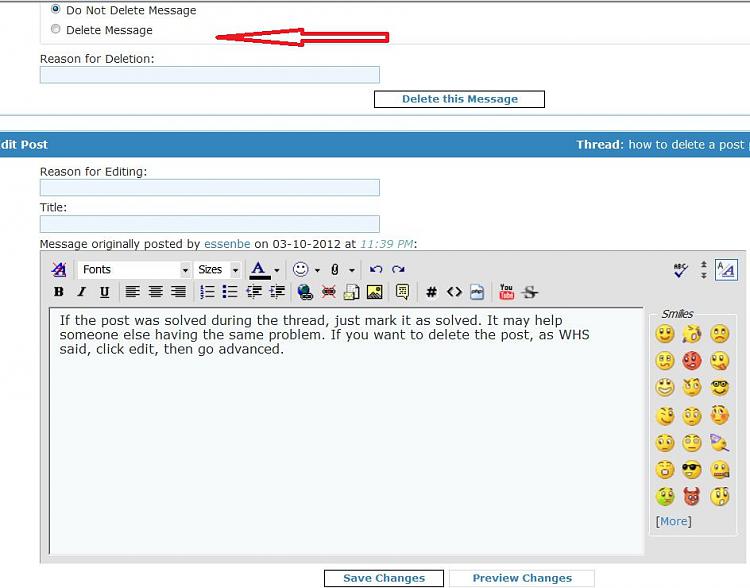Open the thread link 'how to delete a post'

pyautogui.click(x=686, y=144)
